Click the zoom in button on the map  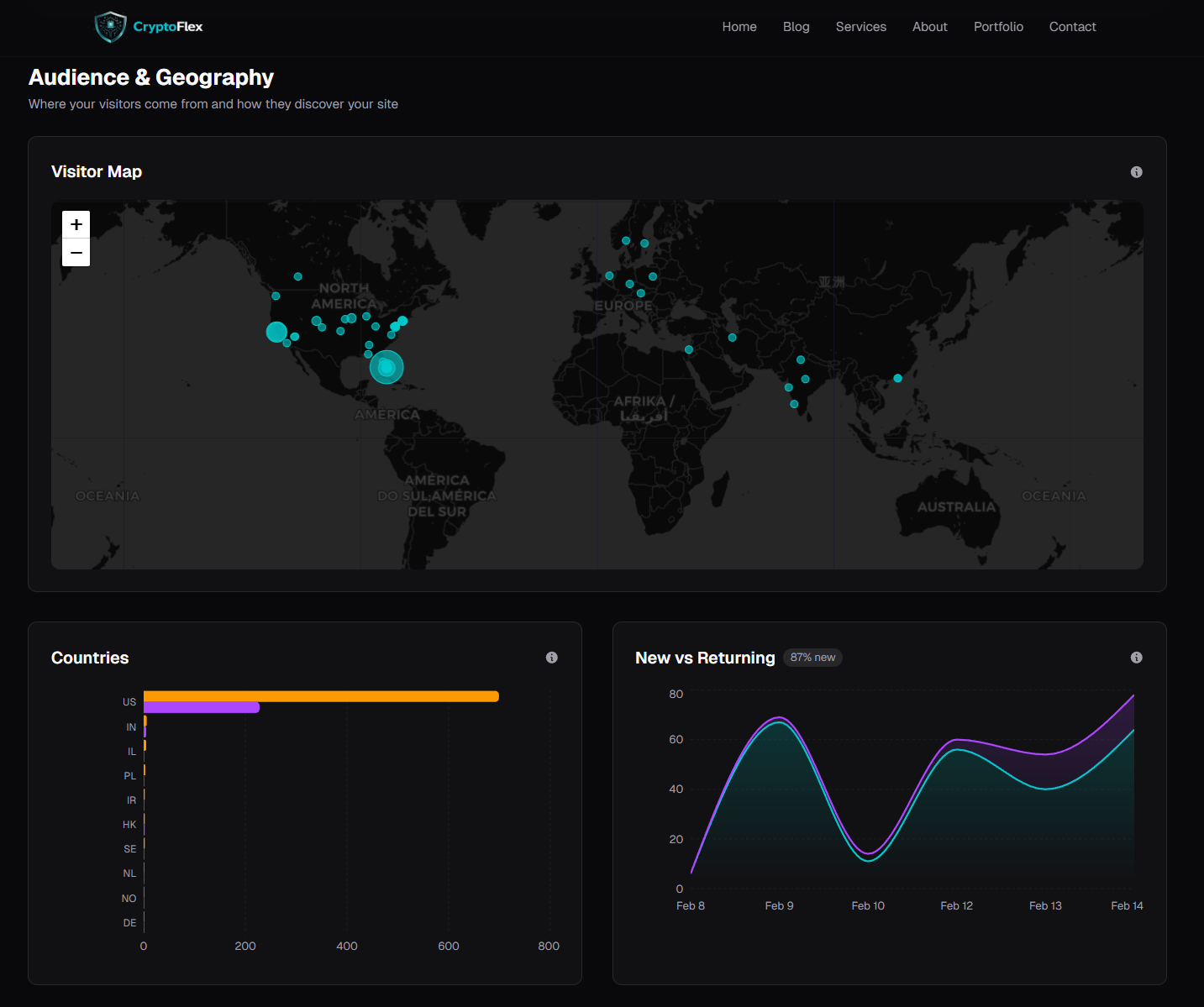[x=76, y=223]
